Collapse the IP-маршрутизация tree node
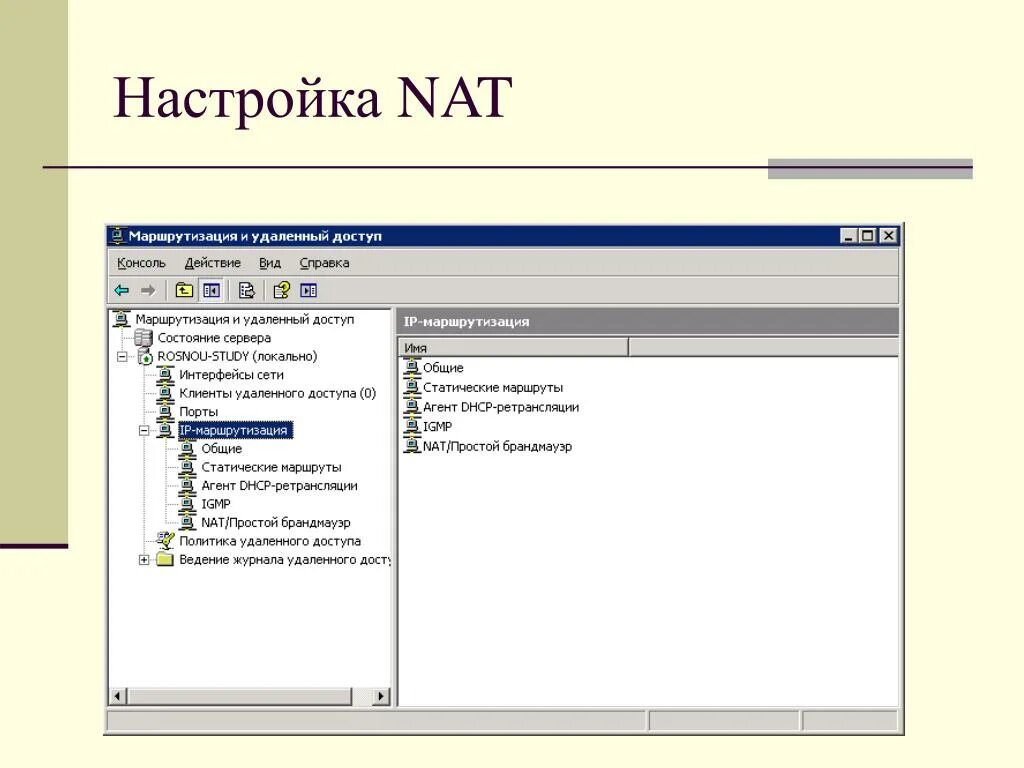Viewport: 1024px width, 768px height. (144, 430)
